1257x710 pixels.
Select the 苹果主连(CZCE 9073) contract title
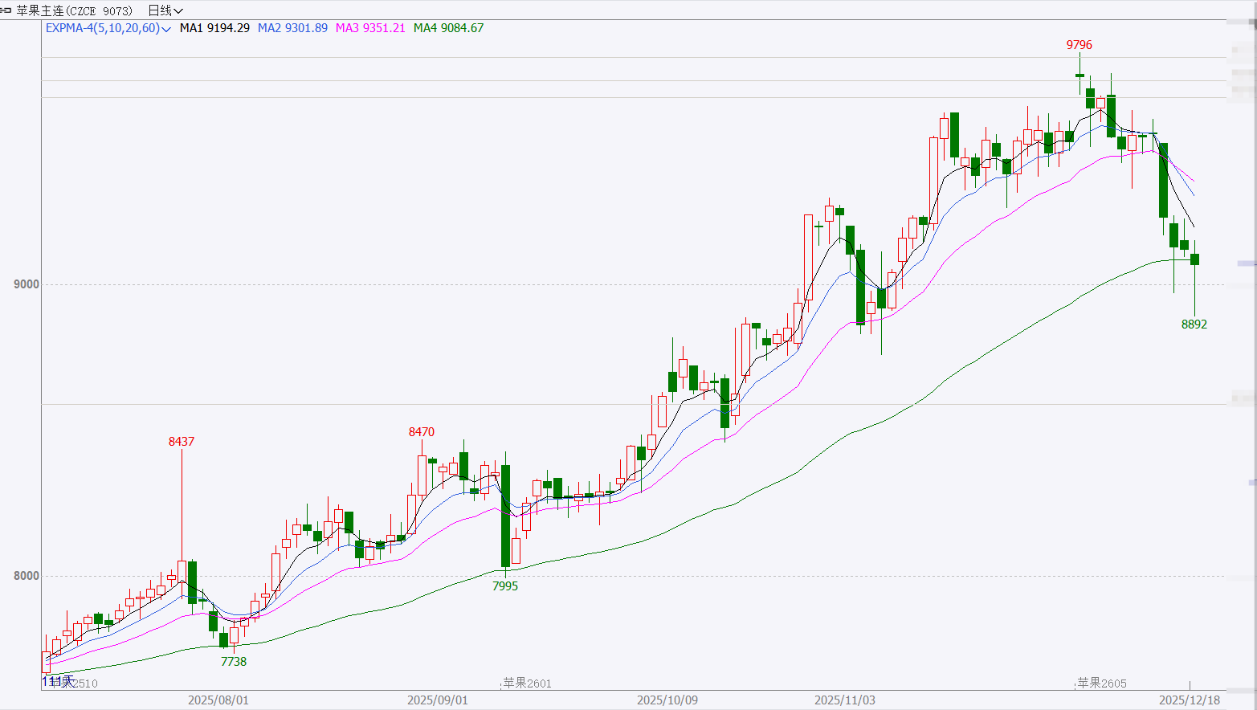coord(76,10)
